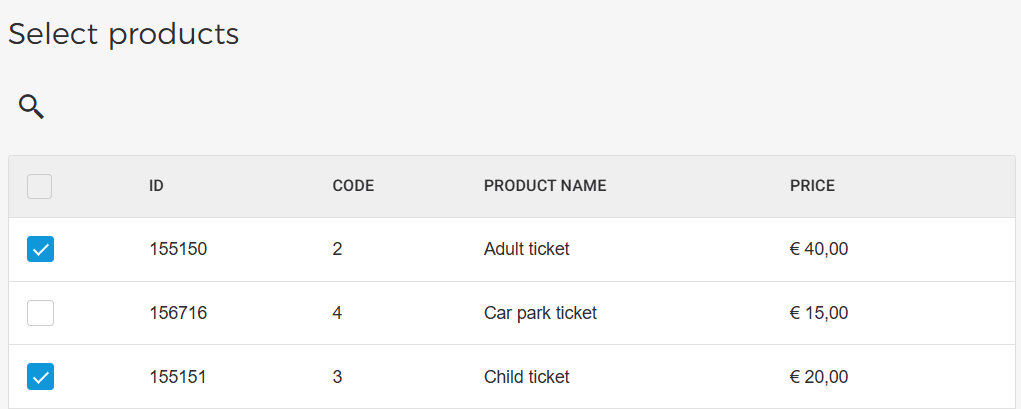Uncheck the Child ticket checkbox
1021x409 pixels.
click(x=40, y=377)
